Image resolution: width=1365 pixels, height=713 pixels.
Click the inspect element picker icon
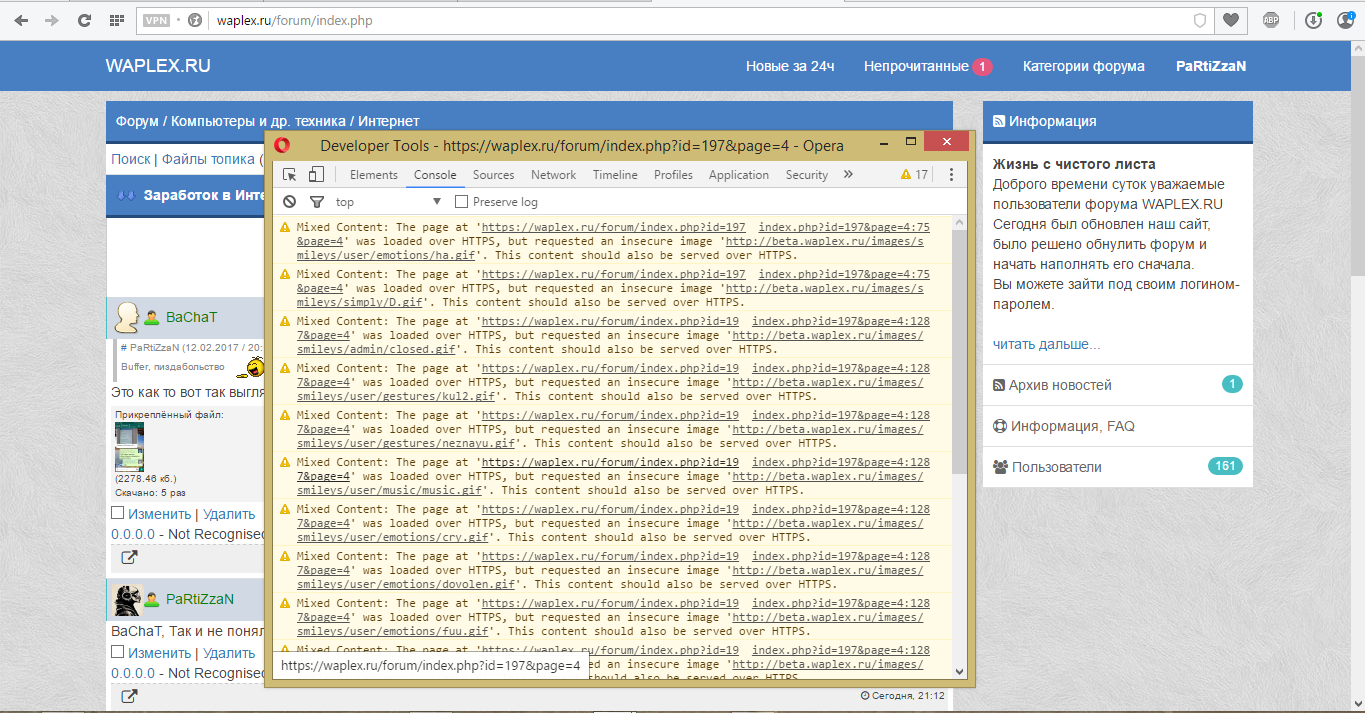[290, 175]
